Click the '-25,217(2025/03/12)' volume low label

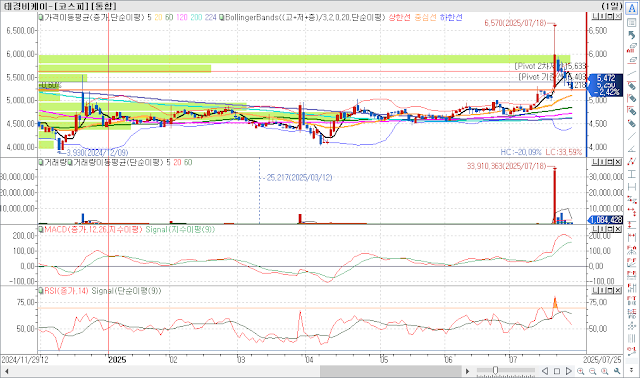tap(298, 178)
